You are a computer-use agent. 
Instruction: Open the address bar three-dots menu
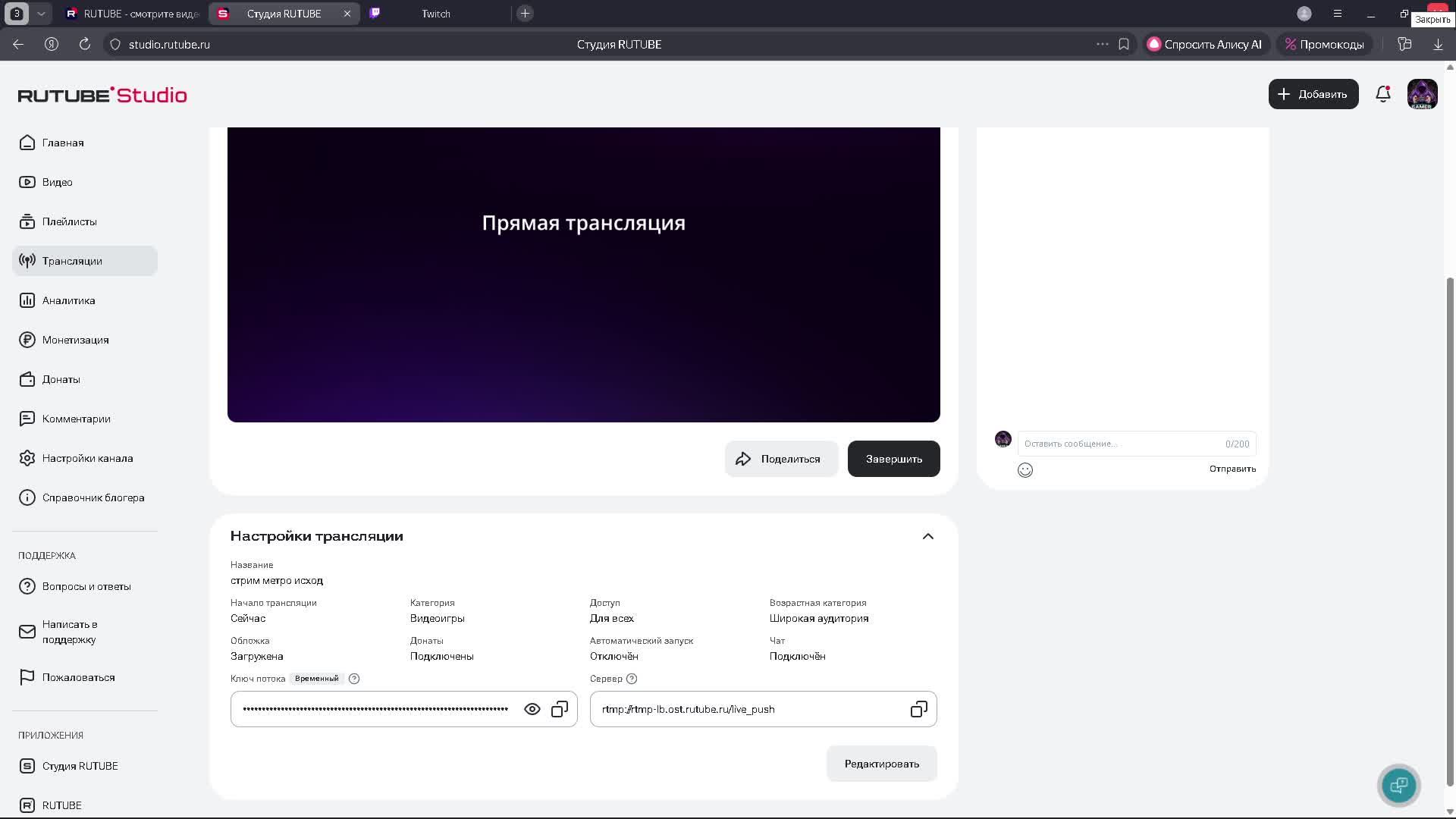click(1102, 45)
